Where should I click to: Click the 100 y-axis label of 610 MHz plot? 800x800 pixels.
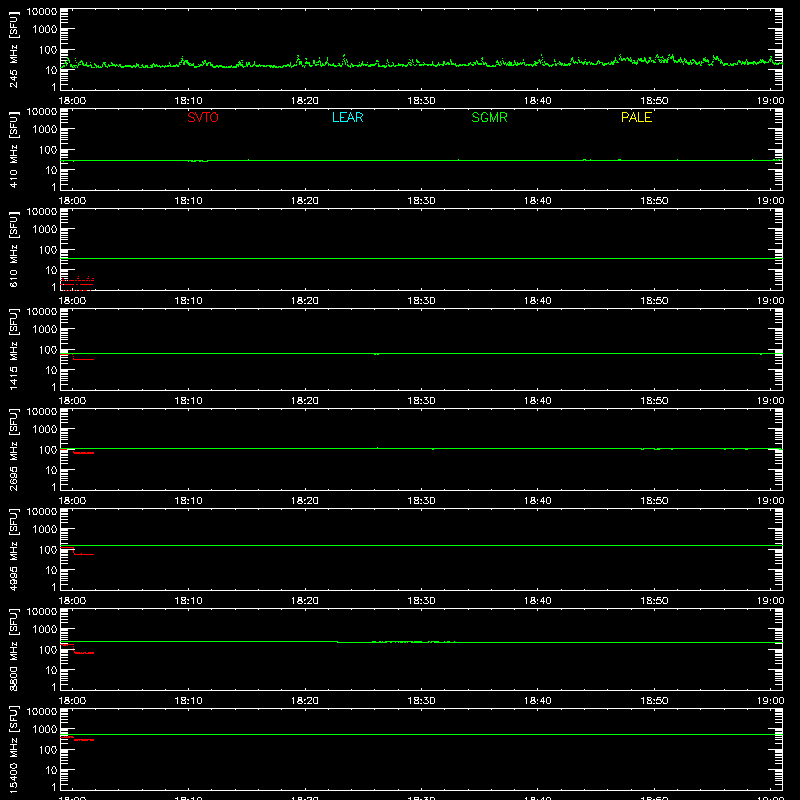click(48, 249)
